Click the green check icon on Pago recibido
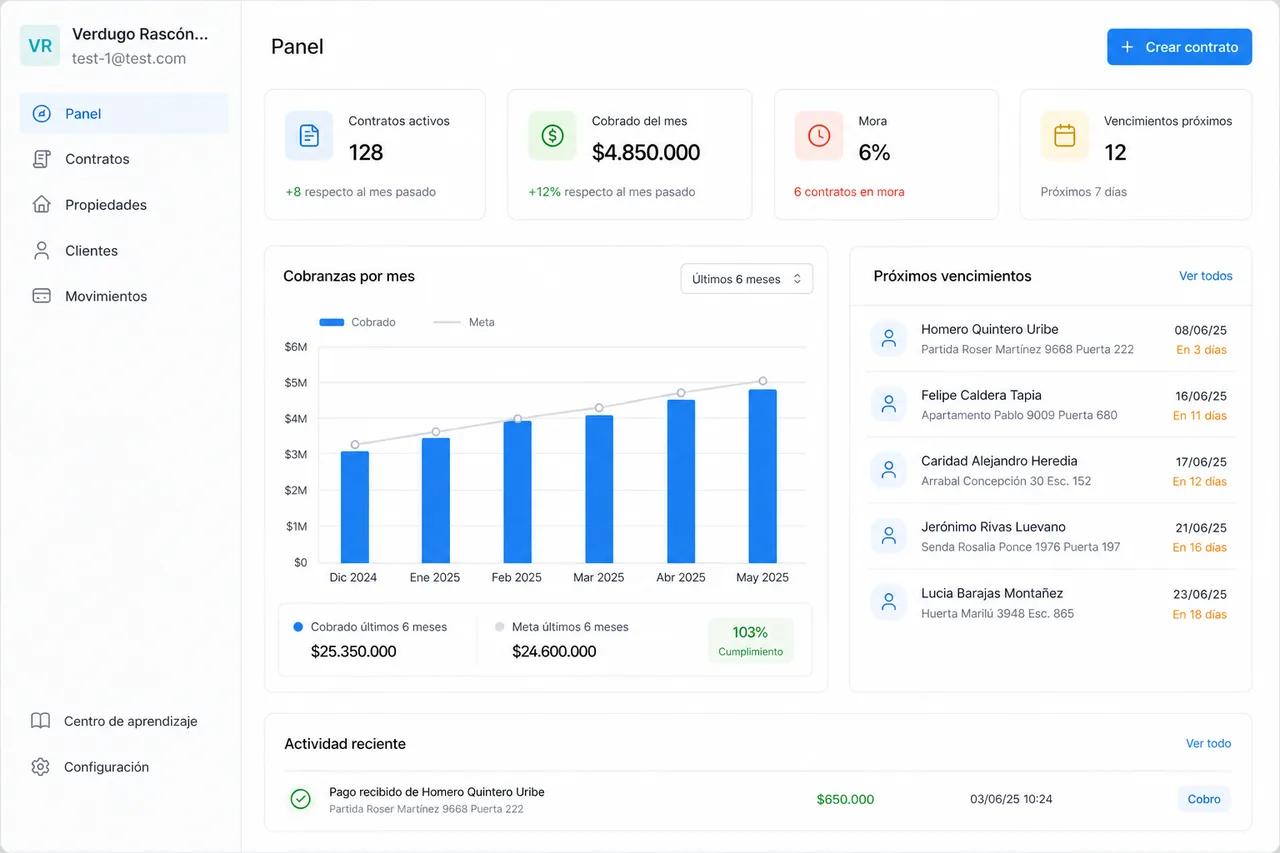The width and height of the screenshot is (1280, 853). pos(300,799)
